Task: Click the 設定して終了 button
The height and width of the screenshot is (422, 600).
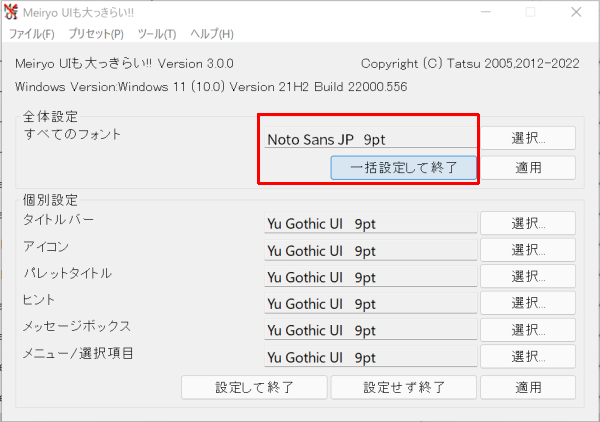Action: 254,387
